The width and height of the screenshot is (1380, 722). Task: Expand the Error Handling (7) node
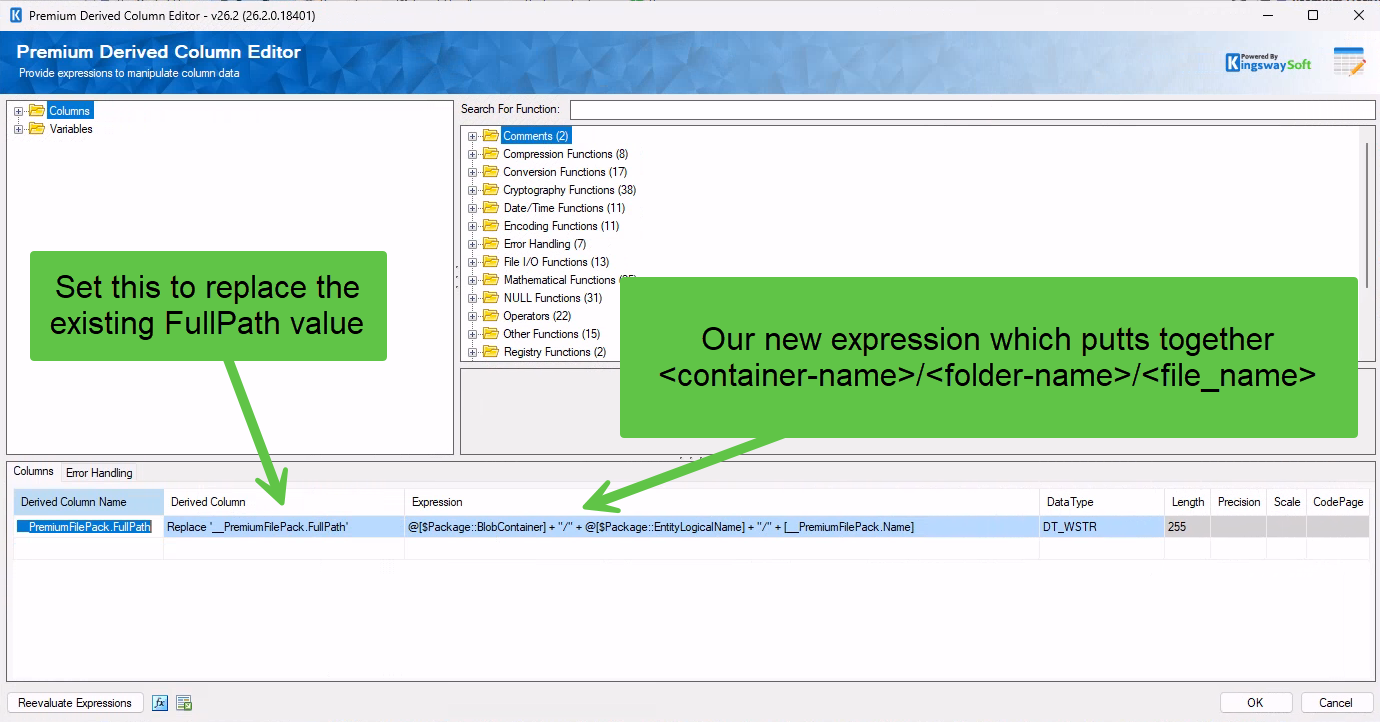click(473, 244)
